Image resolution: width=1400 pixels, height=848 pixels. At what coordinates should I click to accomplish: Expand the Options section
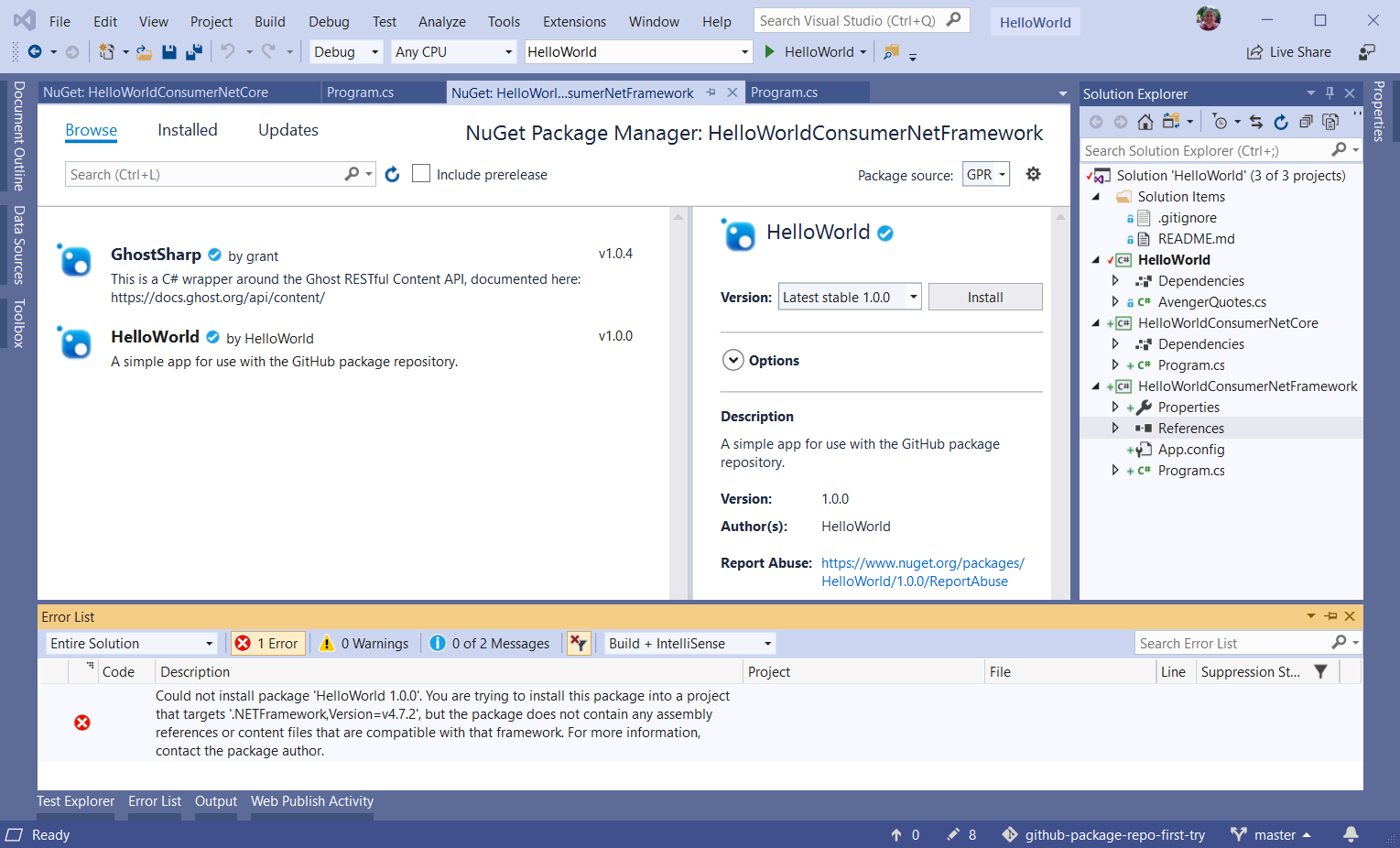point(733,360)
